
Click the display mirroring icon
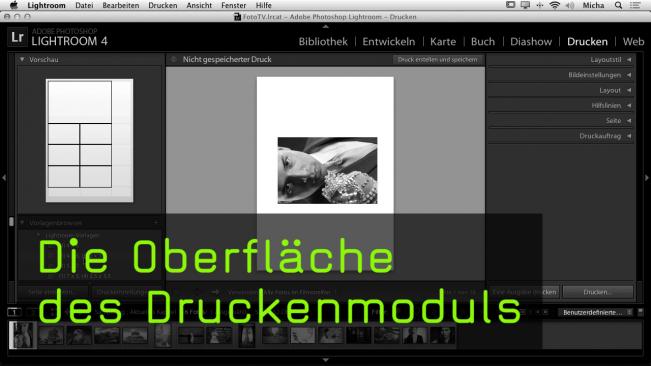[x=525, y=5]
